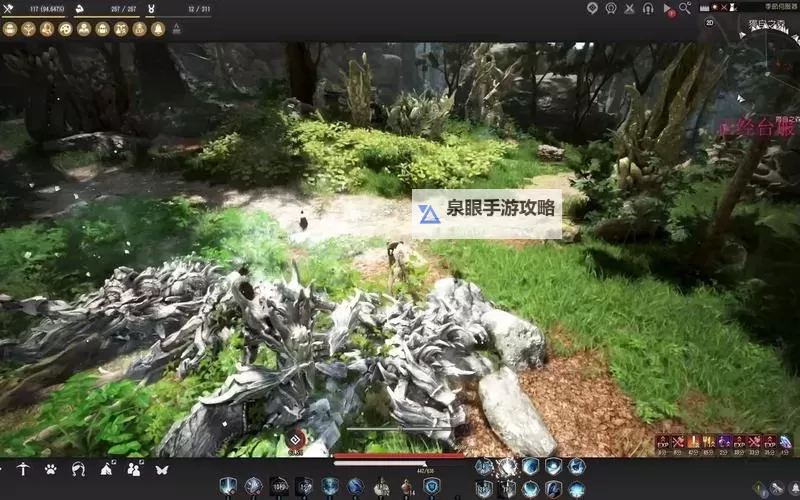This screenshot has height=500, width=800.
Task: Click the 12 / 311 skill points value
Action: [x=199, y=9]
